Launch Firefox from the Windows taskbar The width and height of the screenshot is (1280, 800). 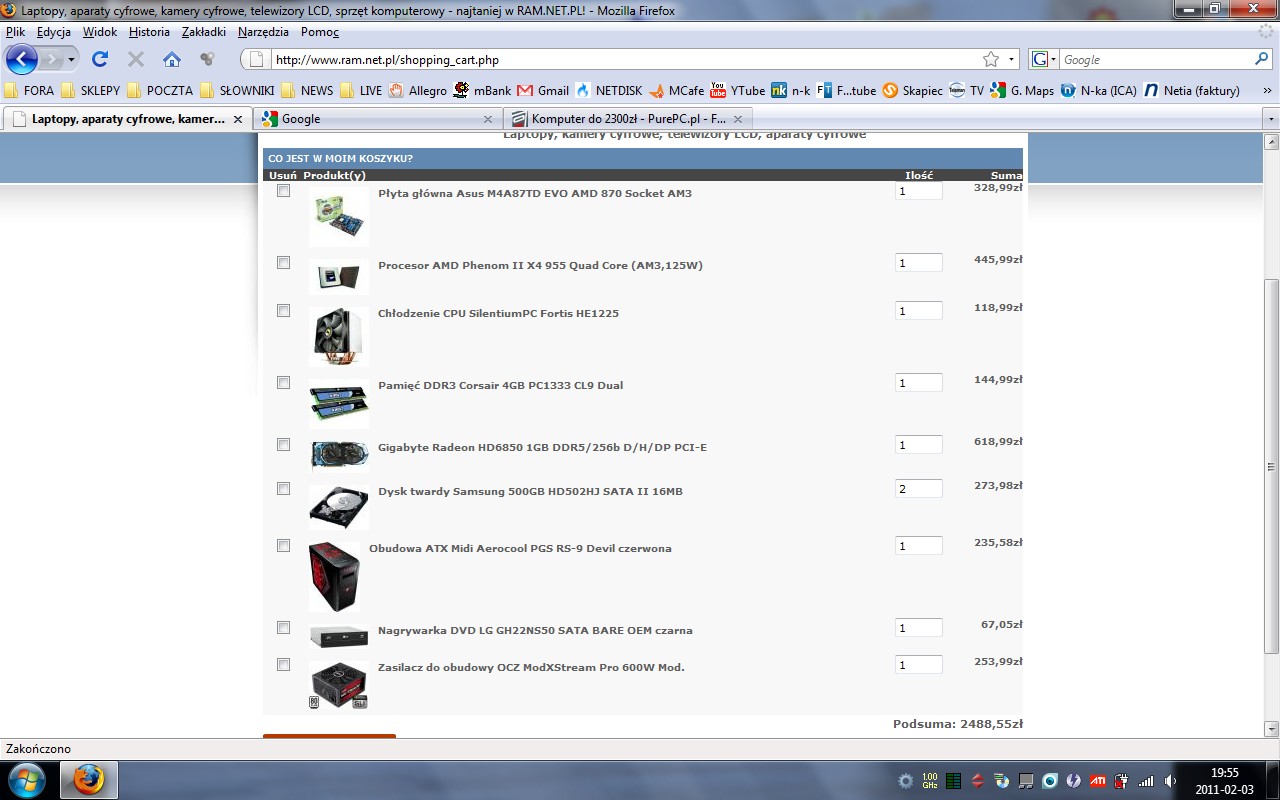(x=89, y=780)
